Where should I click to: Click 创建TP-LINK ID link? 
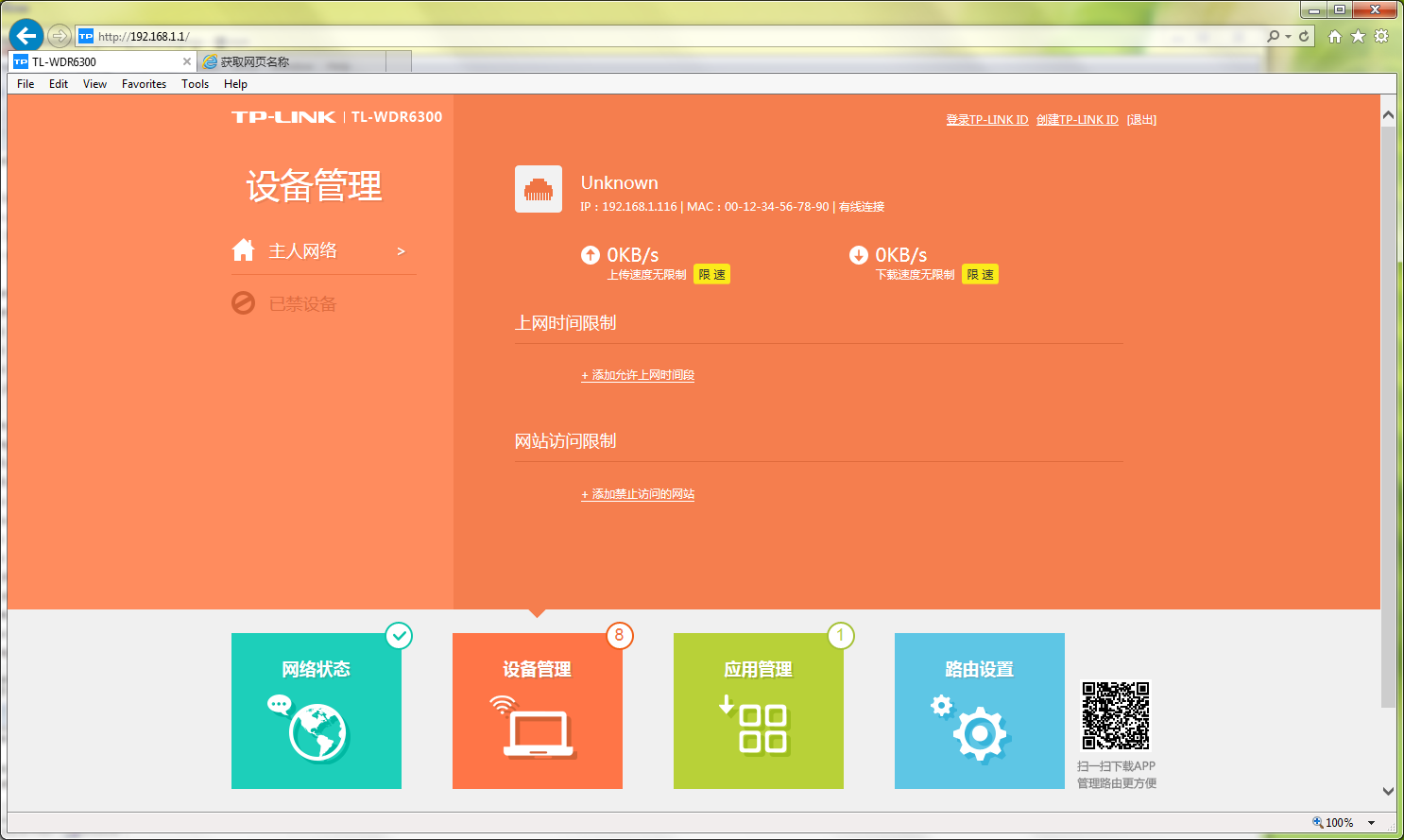1077,120
